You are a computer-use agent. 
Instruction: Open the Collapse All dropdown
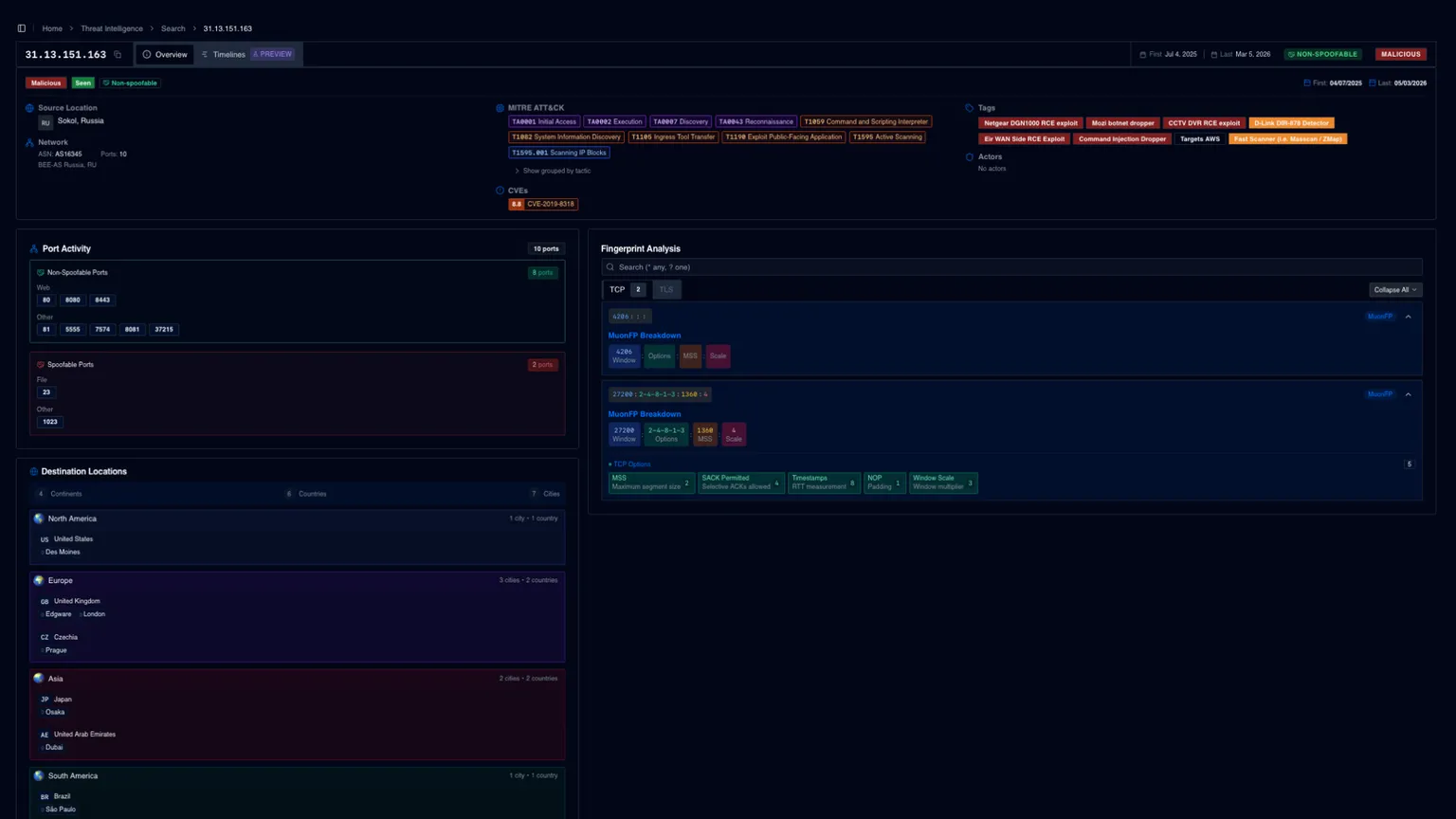click(1393, 289)
